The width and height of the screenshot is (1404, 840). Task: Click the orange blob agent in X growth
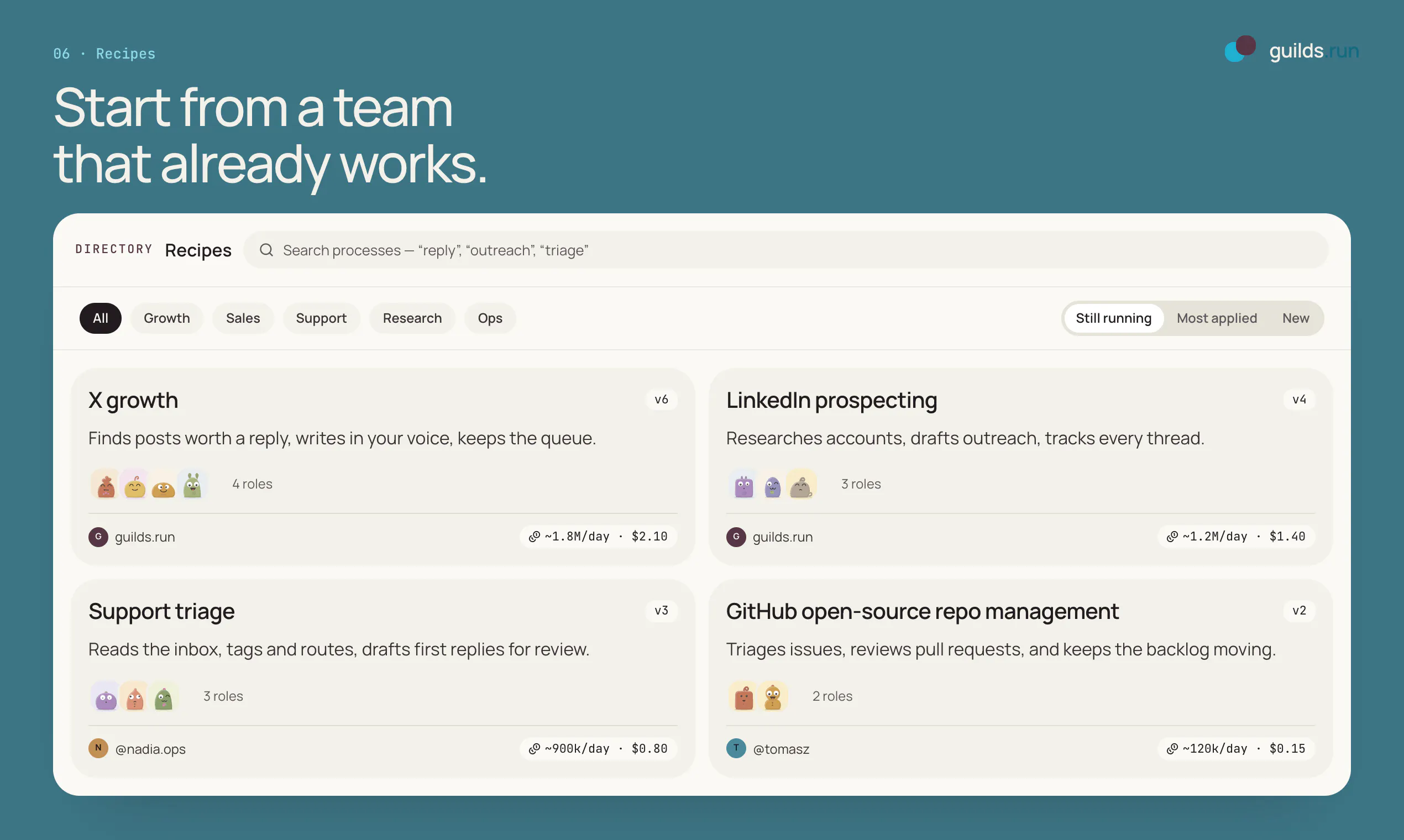pyautogui.click(x=164, y=484)
